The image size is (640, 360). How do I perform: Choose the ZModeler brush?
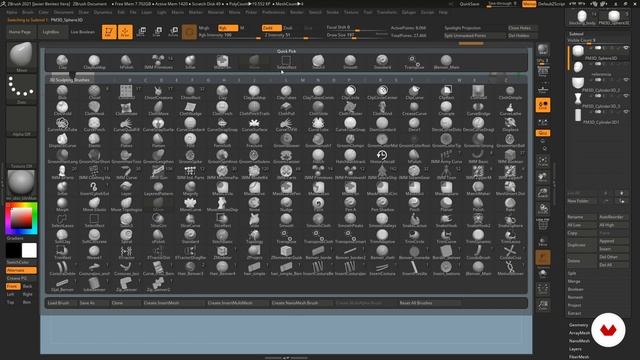[x=222, y=252]
